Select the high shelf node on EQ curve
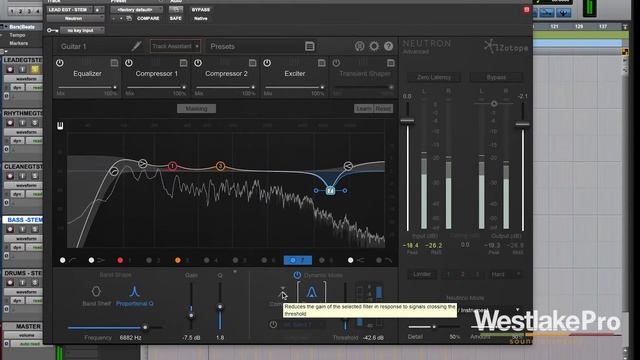 click(348, 165)
